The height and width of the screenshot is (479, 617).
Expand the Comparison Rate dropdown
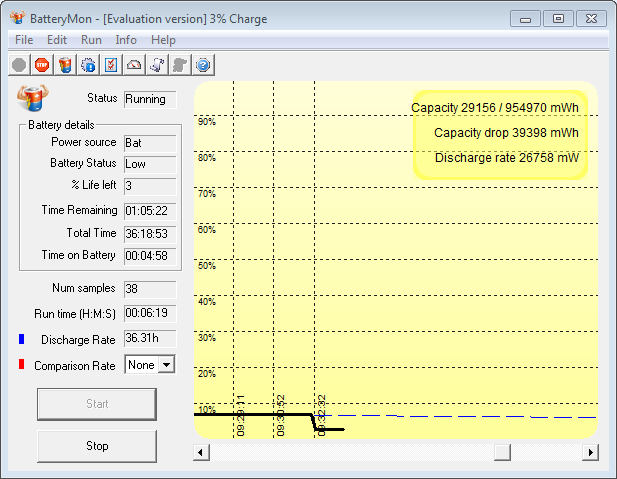point(166,365)
